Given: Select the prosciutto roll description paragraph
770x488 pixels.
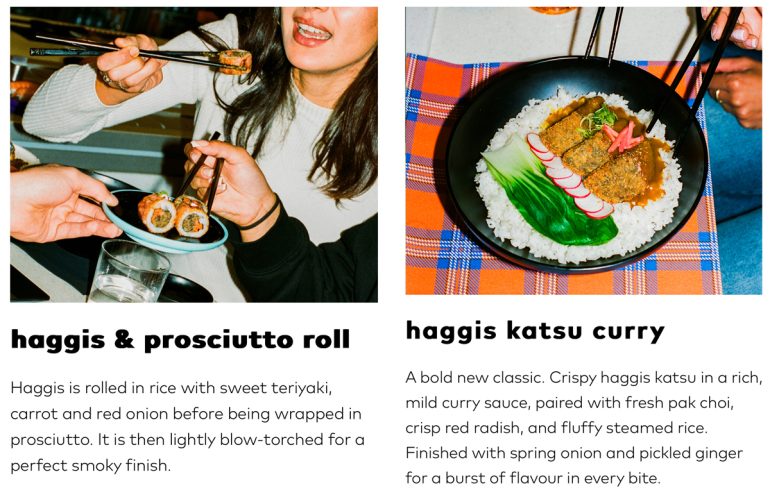Looking at the screenshot, I should [x=188, y=426].
